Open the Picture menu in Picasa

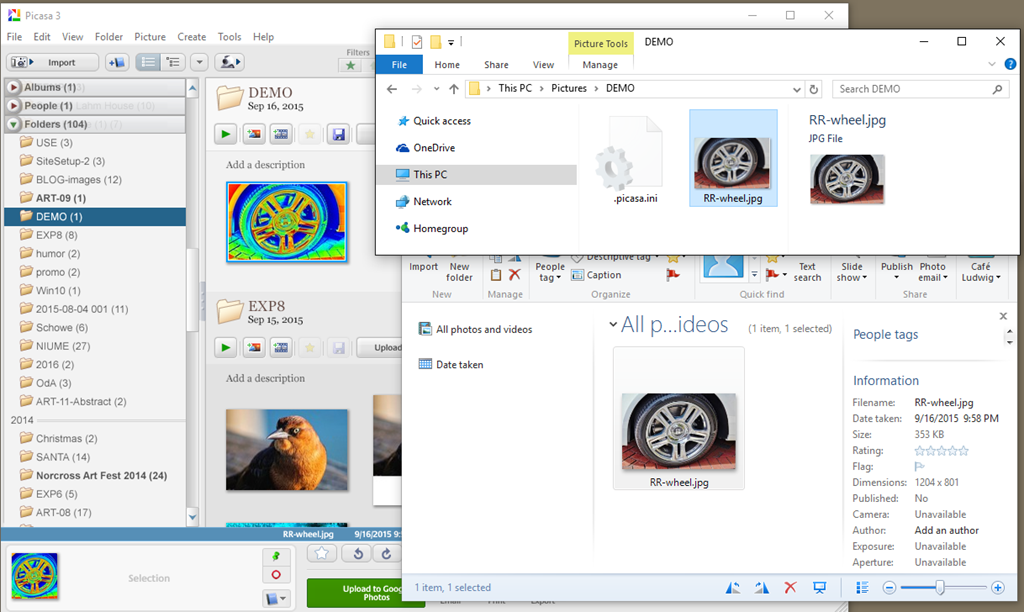click(x=150, y=37)
